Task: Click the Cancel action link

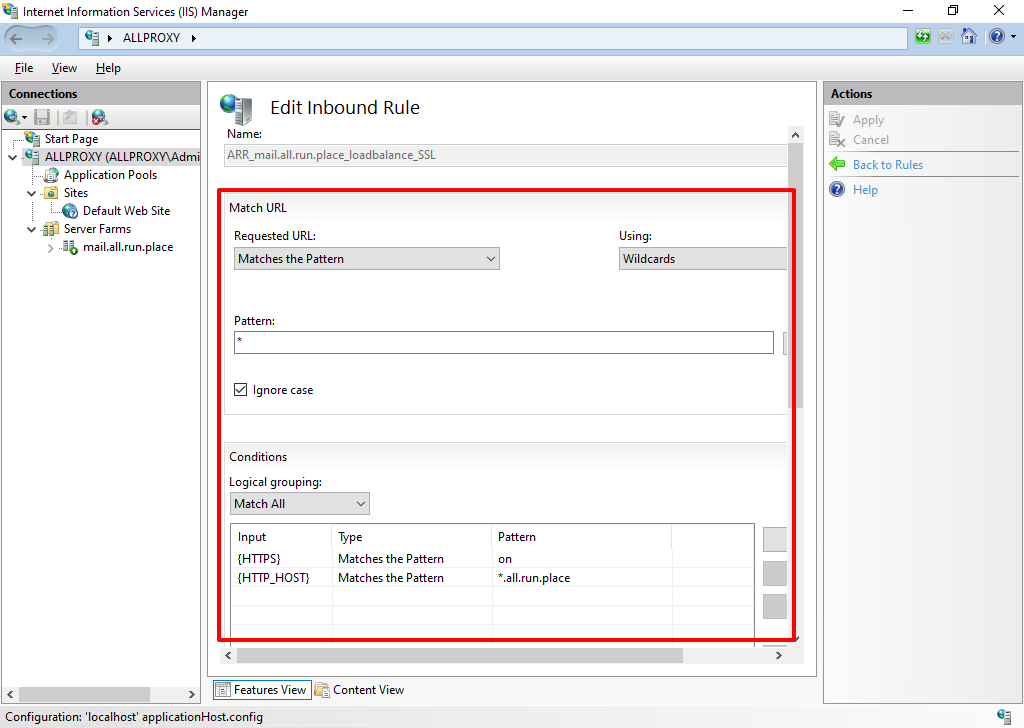Action: point(871,140)
